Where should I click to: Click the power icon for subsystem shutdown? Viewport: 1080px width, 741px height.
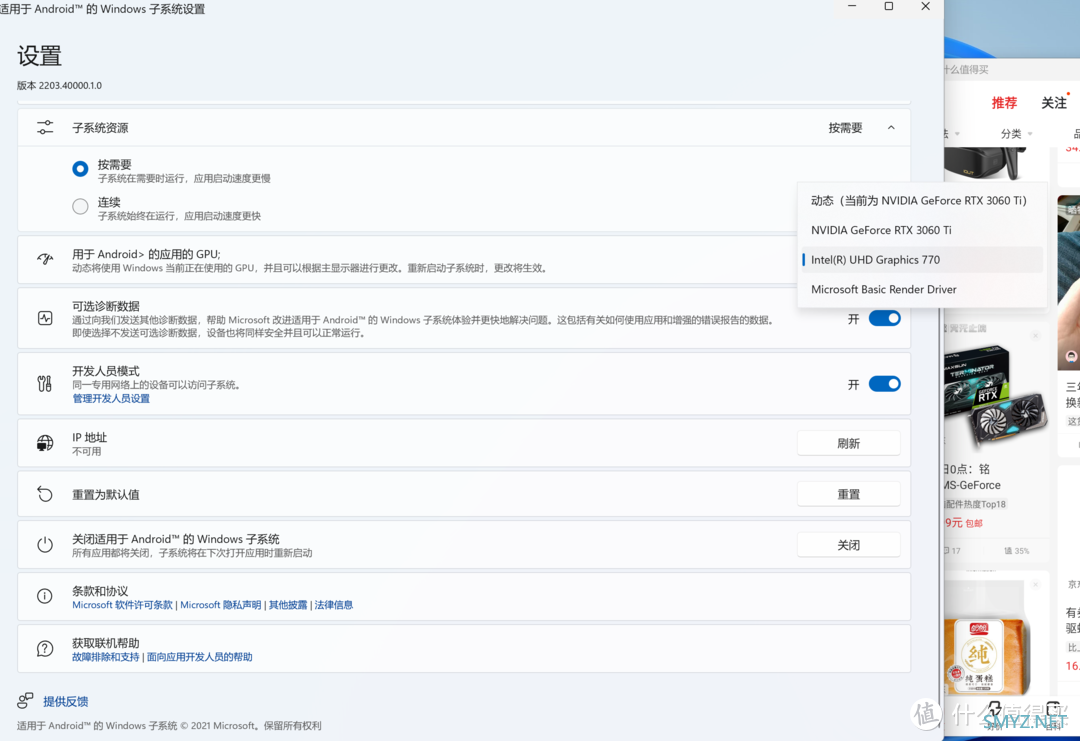pyautogui.click(x=45, y=545)
